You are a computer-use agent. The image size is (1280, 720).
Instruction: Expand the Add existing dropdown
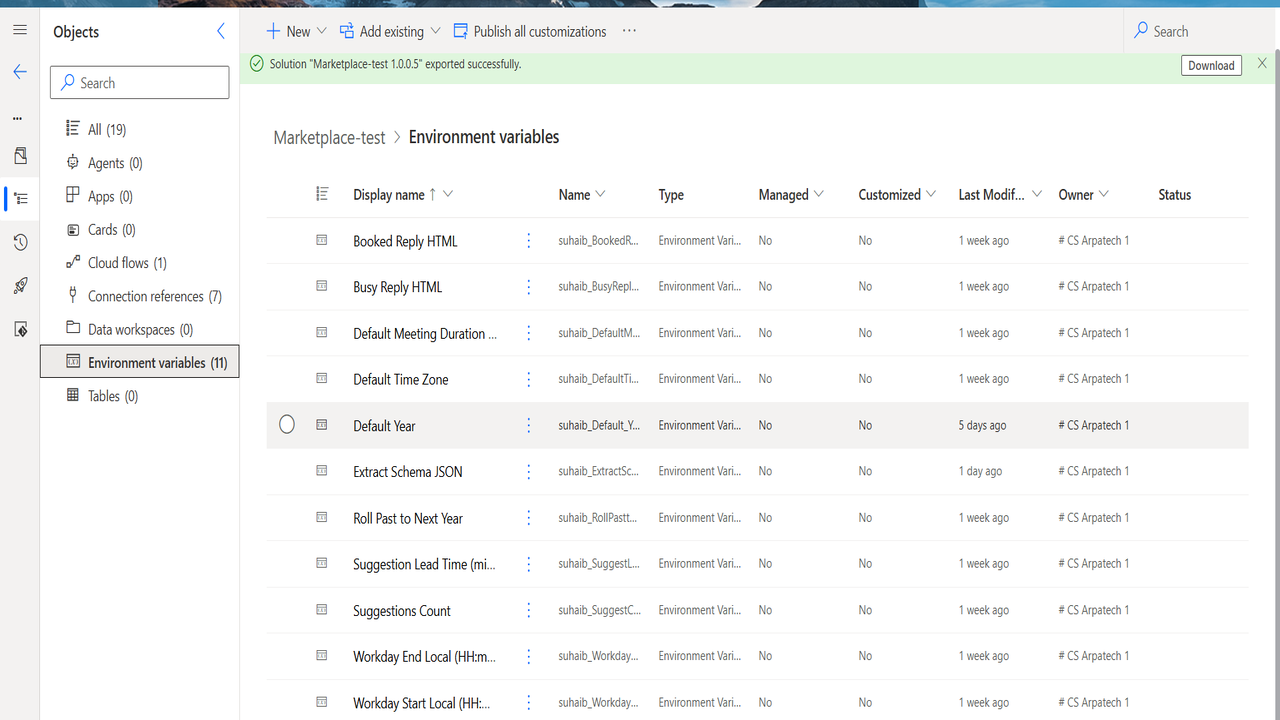pos(437,31)
